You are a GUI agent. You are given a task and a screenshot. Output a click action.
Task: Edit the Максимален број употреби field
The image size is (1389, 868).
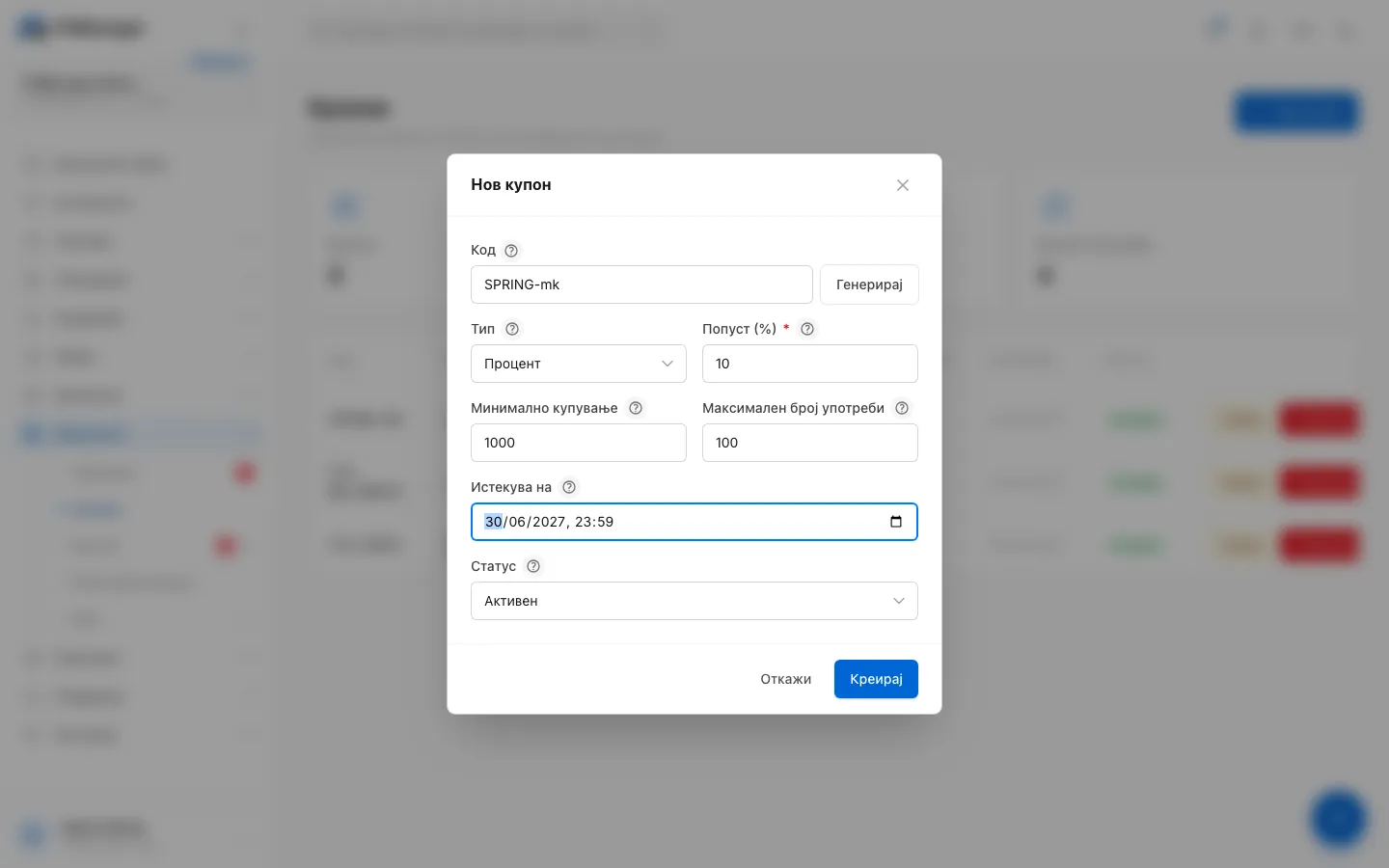tap(810, 443)
